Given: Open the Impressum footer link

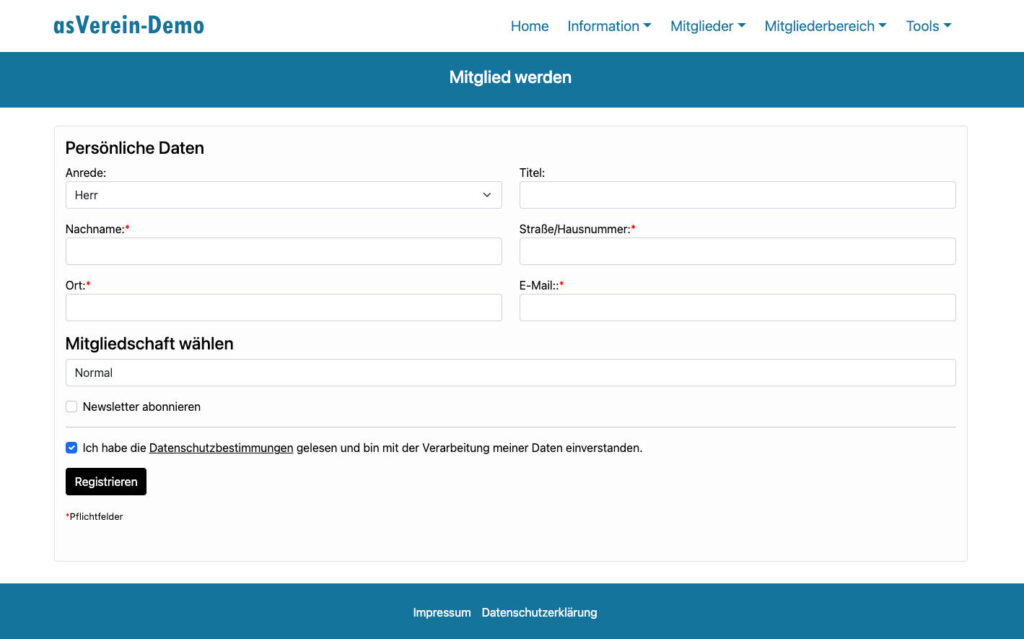Looking at the screenshot, I should coord(441,613).
